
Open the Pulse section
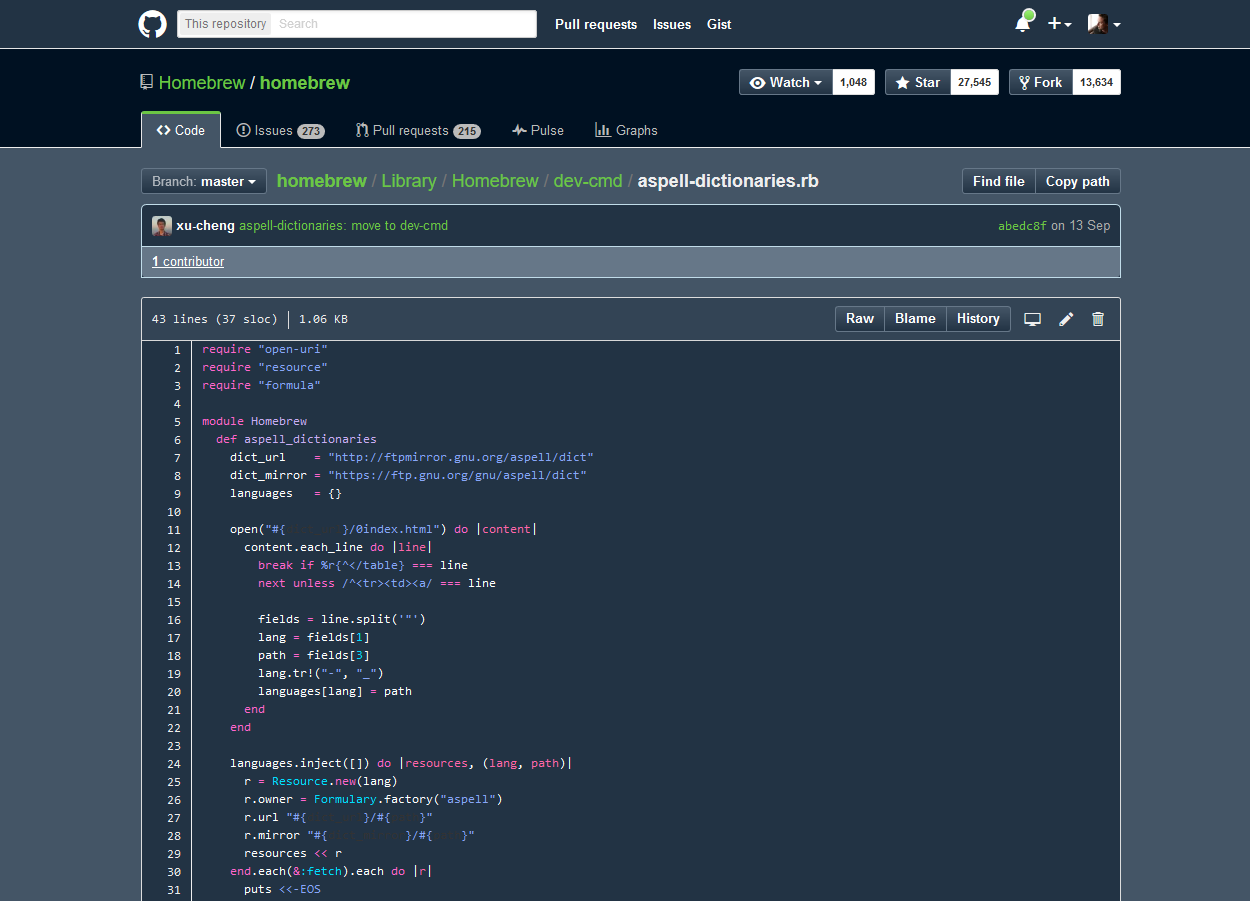[x=537, y=130]
